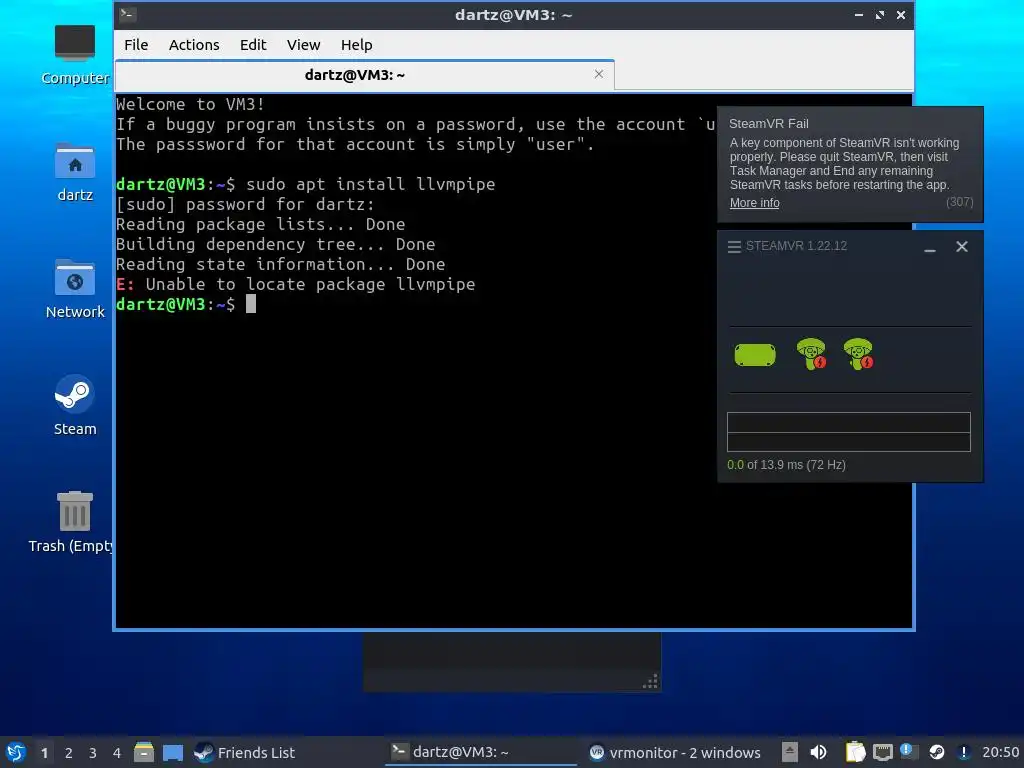Click the SteamVR frame timing graph
Viewport: 1024px width, 768px height.
[849, 432]
